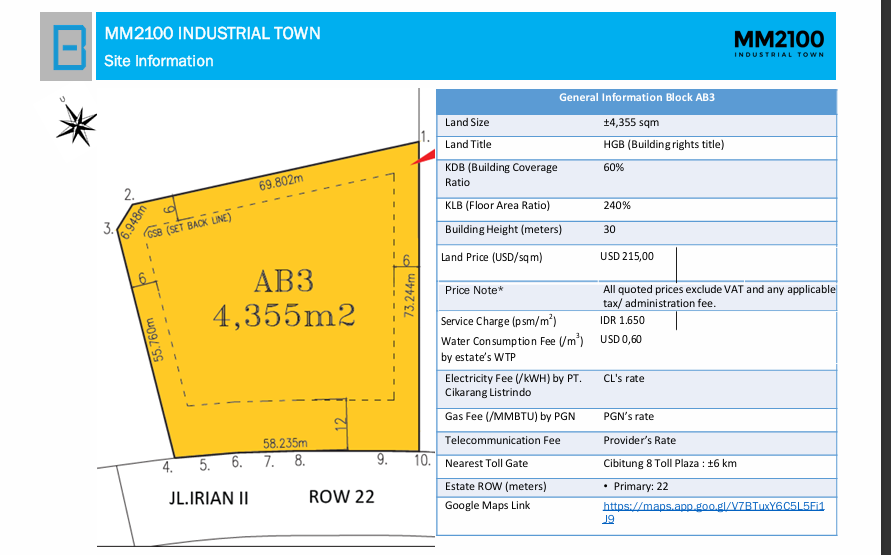Click the 'JL.IRIAN II' road name
Viewport: 891px width, 555px height.
tap(209, 498)
